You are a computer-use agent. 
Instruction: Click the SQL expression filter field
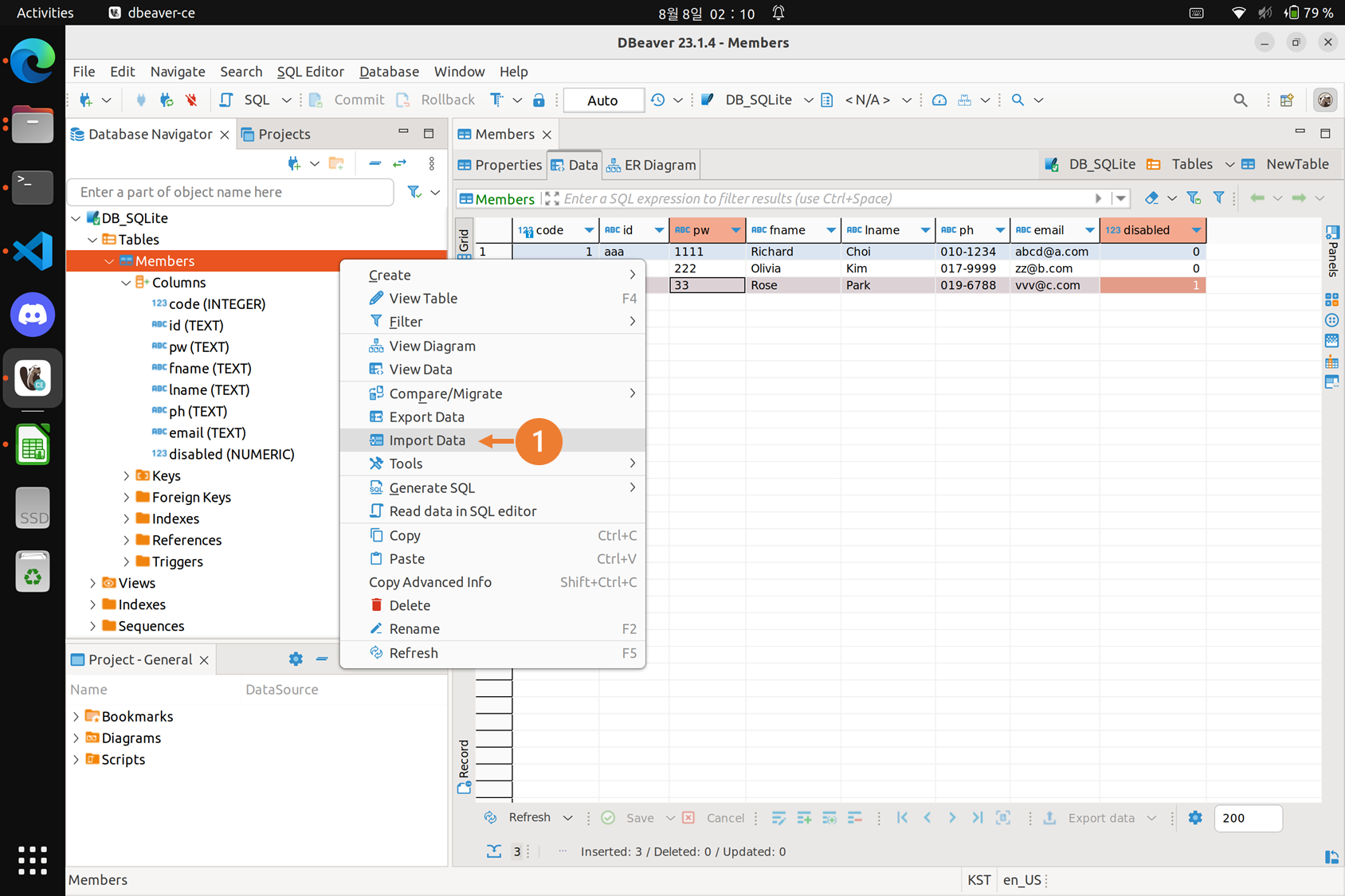(827, 198)
